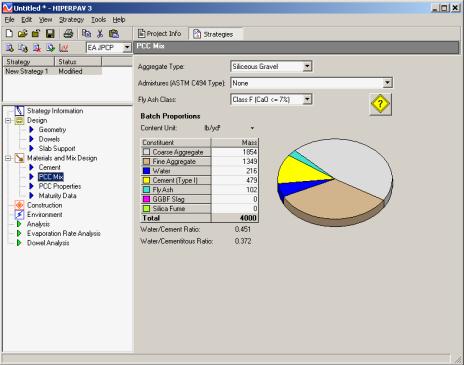Screen dimensions: 464x365
Task: Click the New project toolbar icon
Action: point(9,33)
